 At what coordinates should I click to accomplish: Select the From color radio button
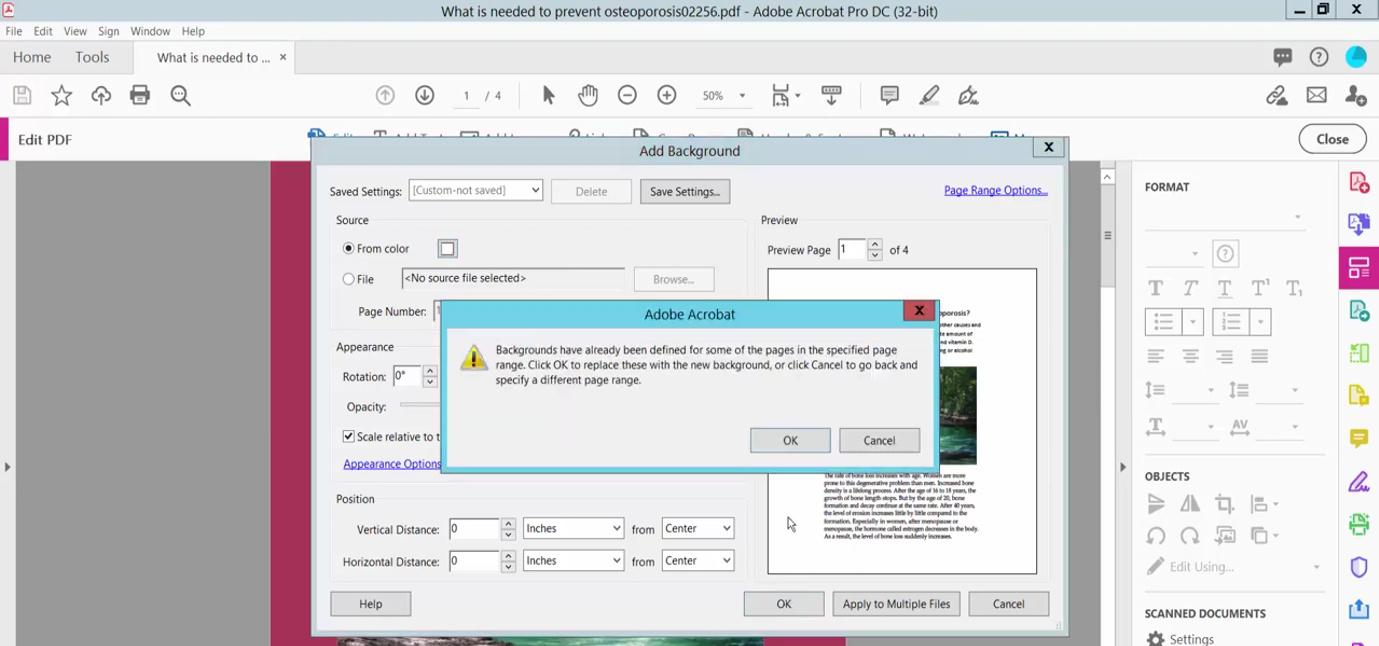click(x=349, y=249)
